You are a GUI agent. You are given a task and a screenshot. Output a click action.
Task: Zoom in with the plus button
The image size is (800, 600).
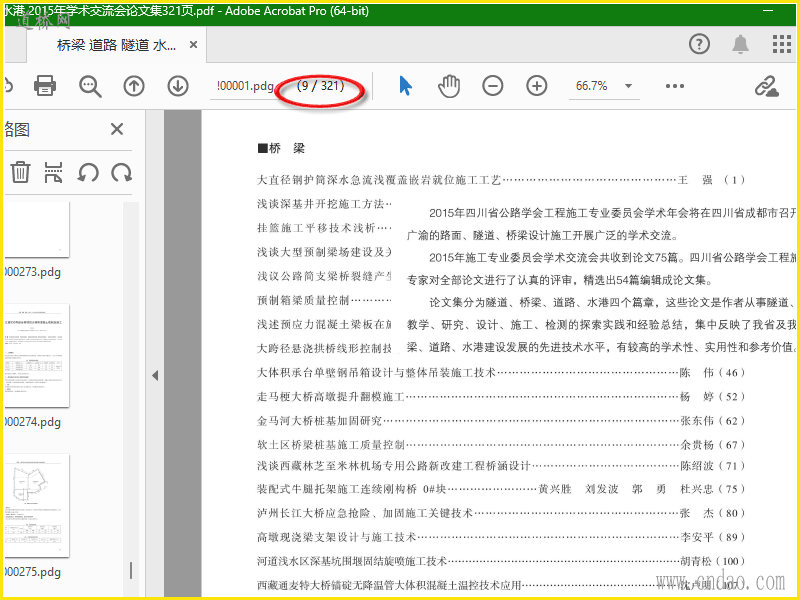click(537, 86)
